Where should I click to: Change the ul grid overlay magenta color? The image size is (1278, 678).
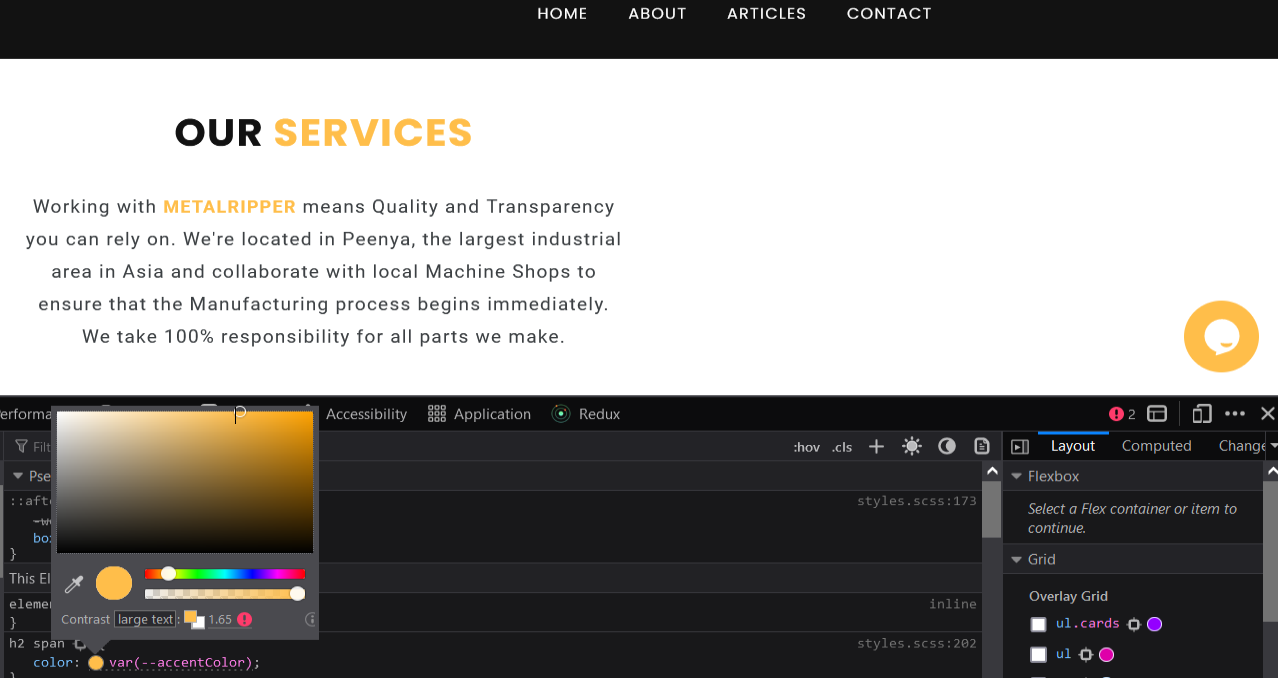pos(1106,655)
